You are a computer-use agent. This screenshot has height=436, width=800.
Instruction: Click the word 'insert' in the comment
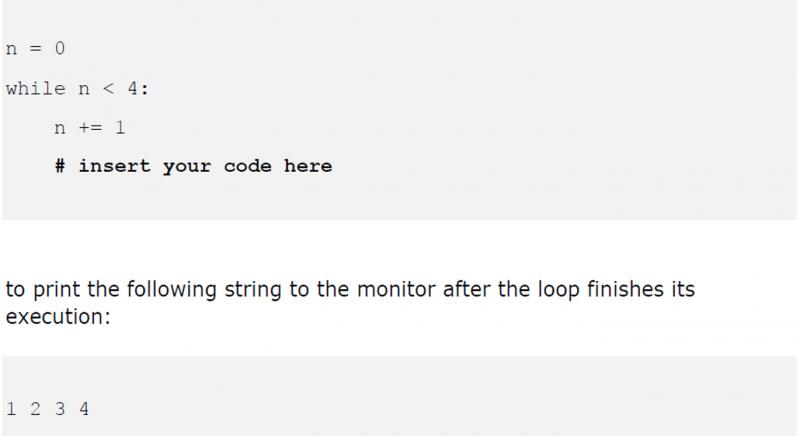114,166
